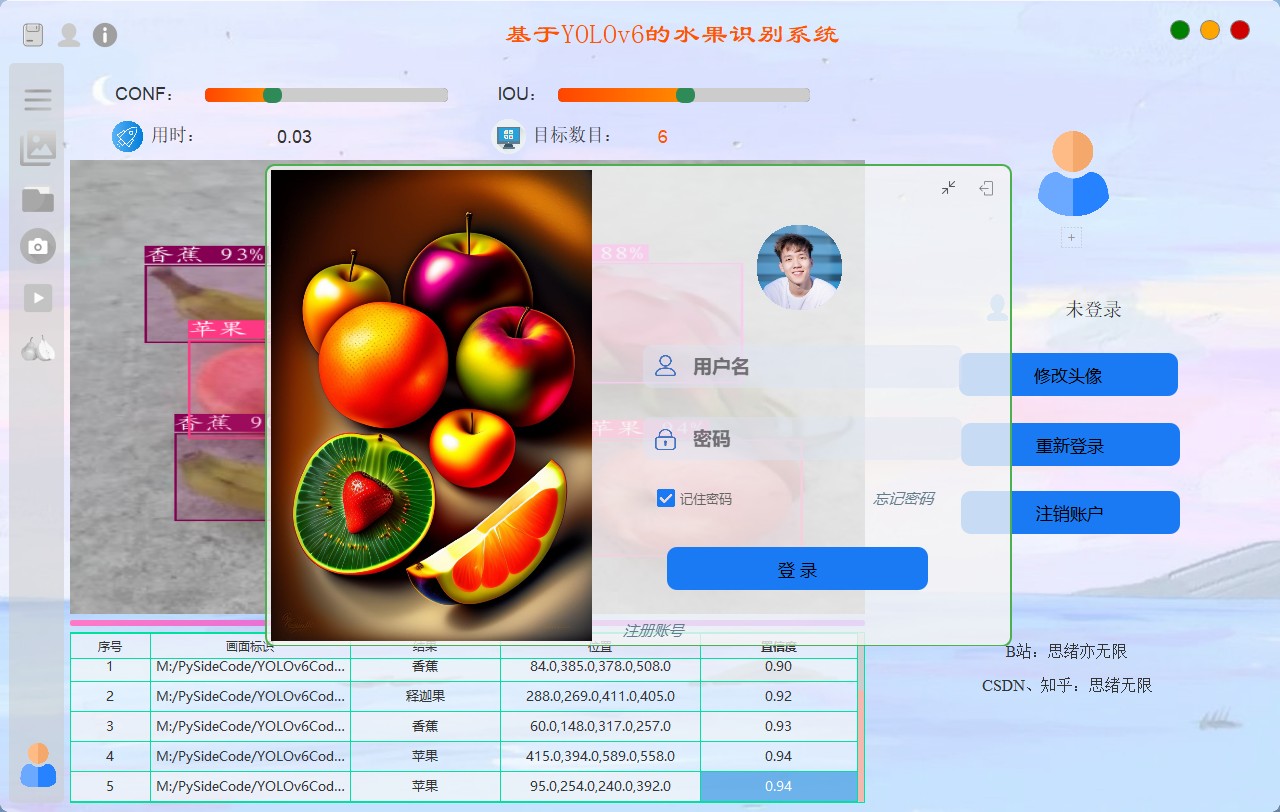Viewport: 1280px width, 812px height.
Task: Choose video detection play icon in sidebar
Action: pos(38,297)
